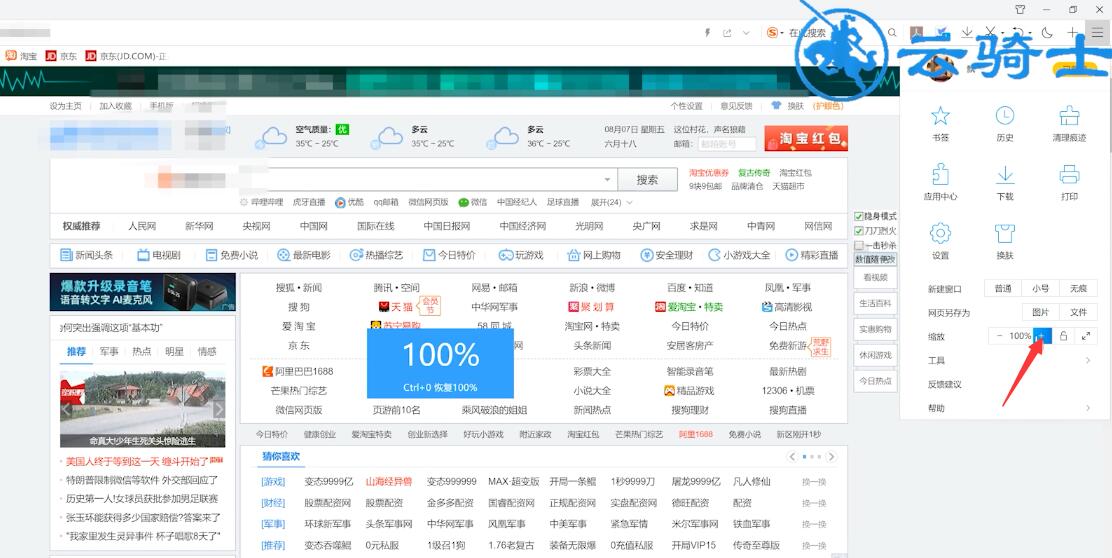Viewport: 1112px width, 558px height.
Task: Click the 打印 print icon
Action: tap(1069, 182)
